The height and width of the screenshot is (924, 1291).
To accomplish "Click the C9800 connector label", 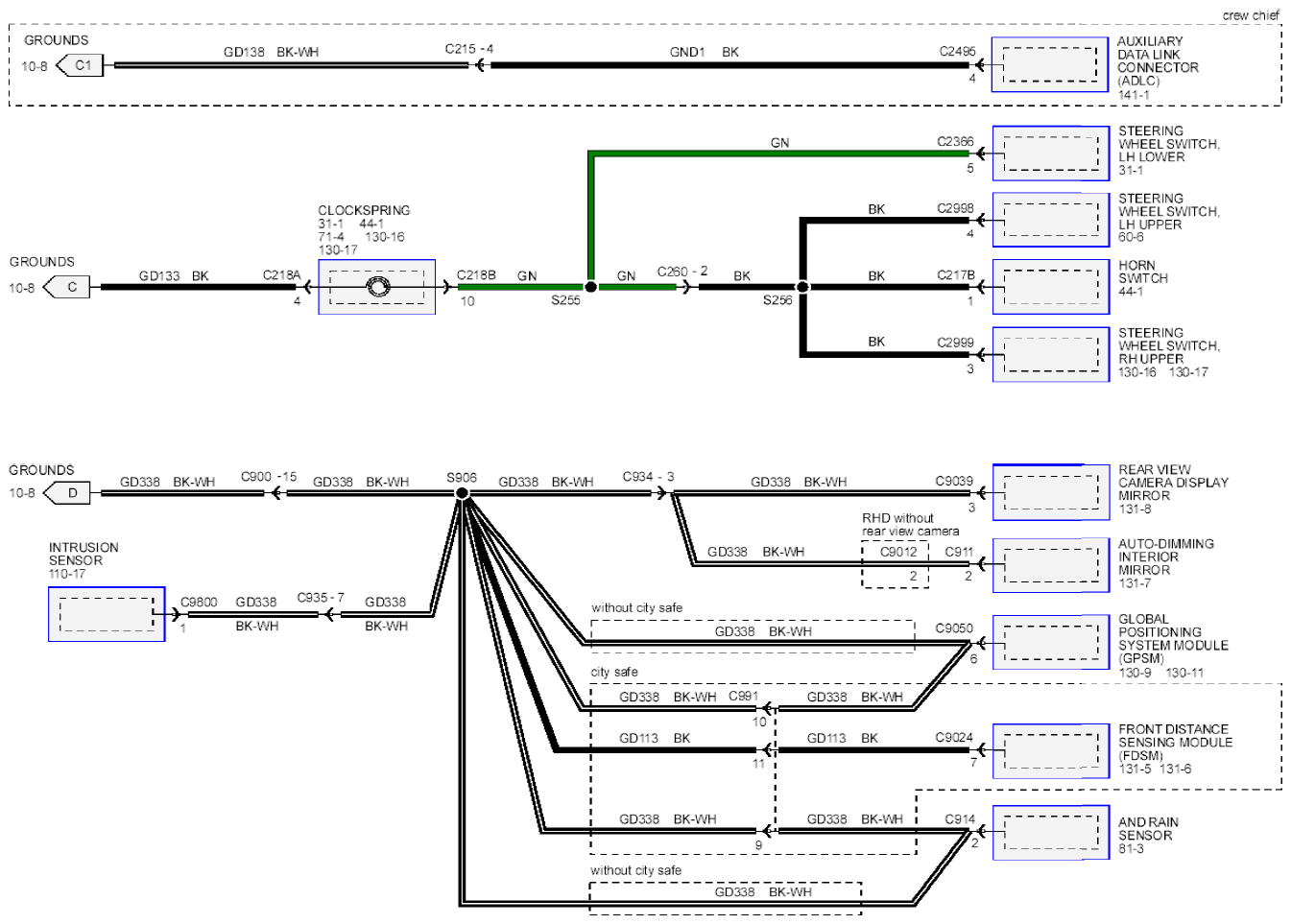I will coord(199,603).
